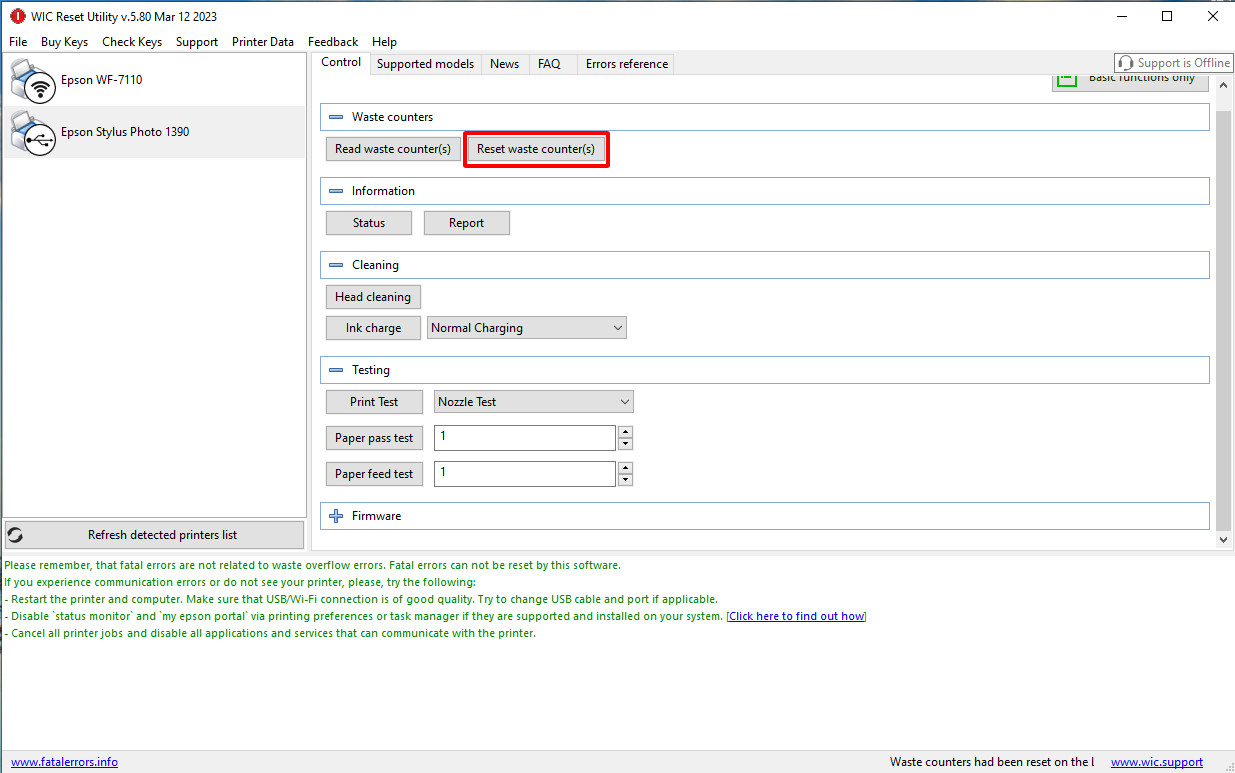Open the www.fatalerrors.info link

coord(64,762)
